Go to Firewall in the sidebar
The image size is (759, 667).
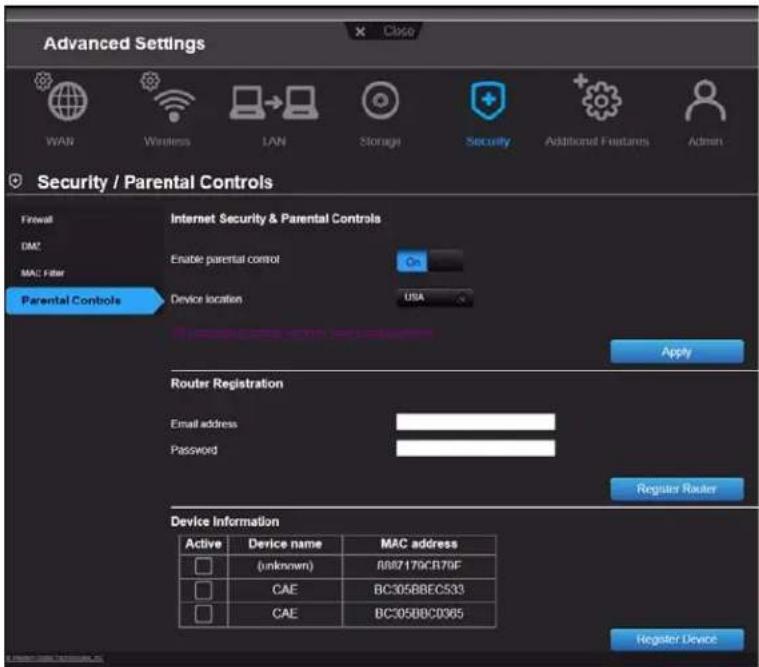[37, 219]
